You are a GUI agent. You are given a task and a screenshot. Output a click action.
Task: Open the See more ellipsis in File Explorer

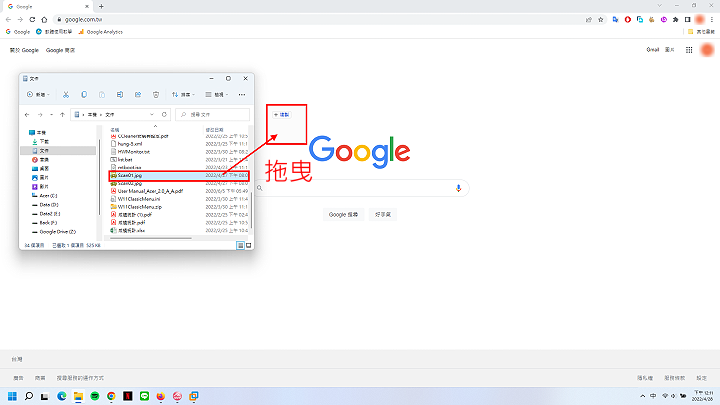point(242,95)
